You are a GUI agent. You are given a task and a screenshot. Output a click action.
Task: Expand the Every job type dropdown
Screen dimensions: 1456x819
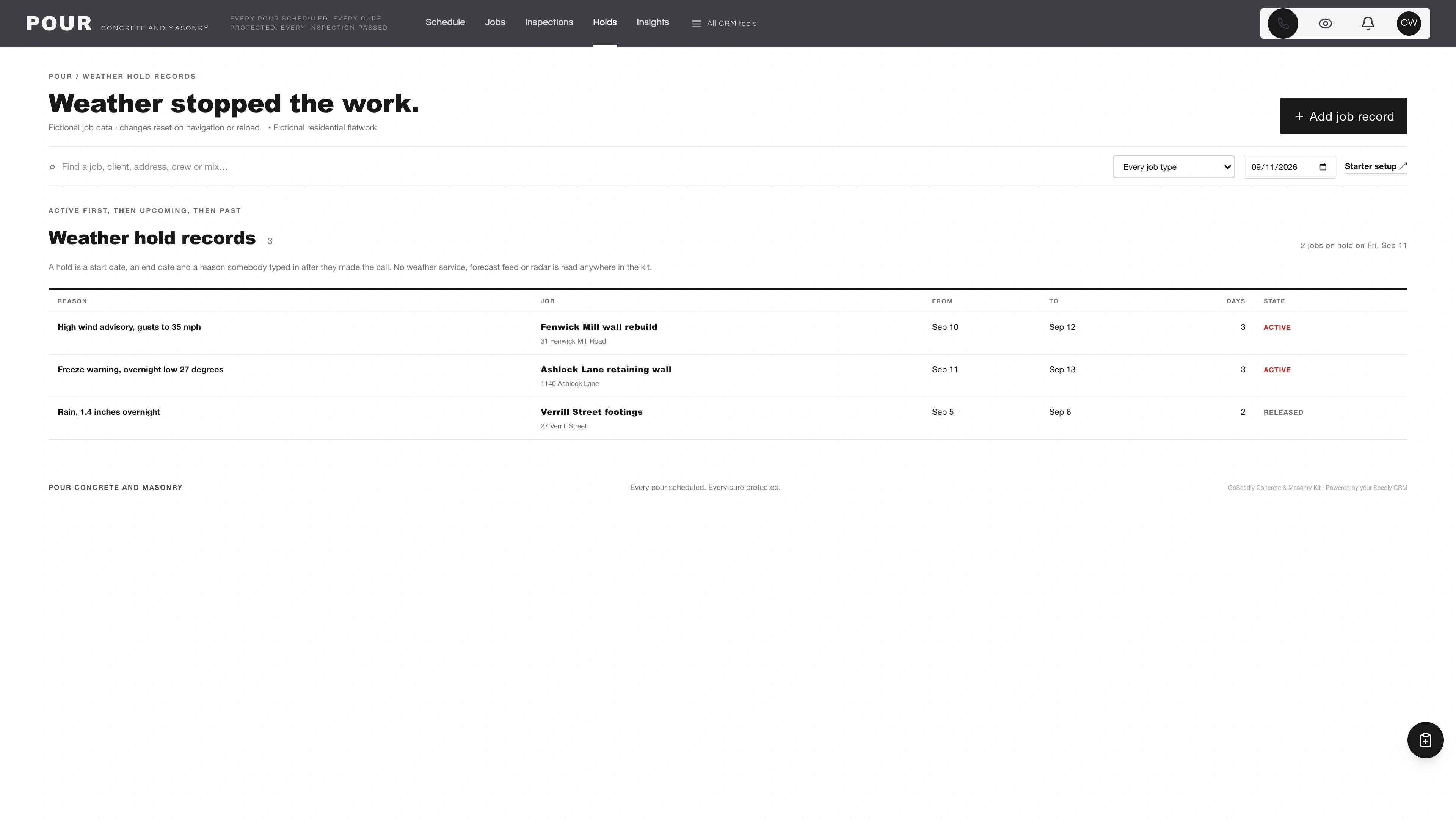[1174, 167]
